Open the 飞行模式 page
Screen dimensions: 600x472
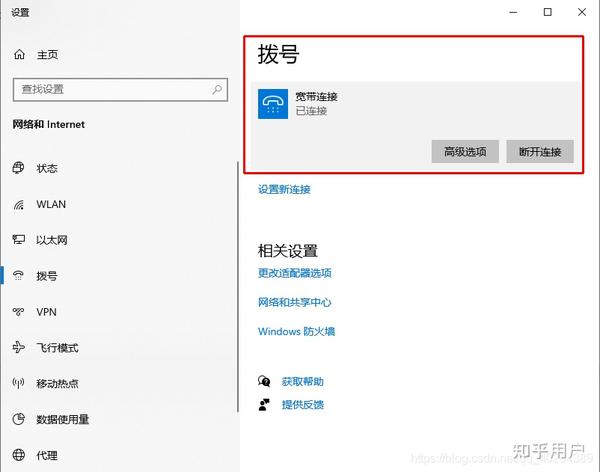[57, 348]
